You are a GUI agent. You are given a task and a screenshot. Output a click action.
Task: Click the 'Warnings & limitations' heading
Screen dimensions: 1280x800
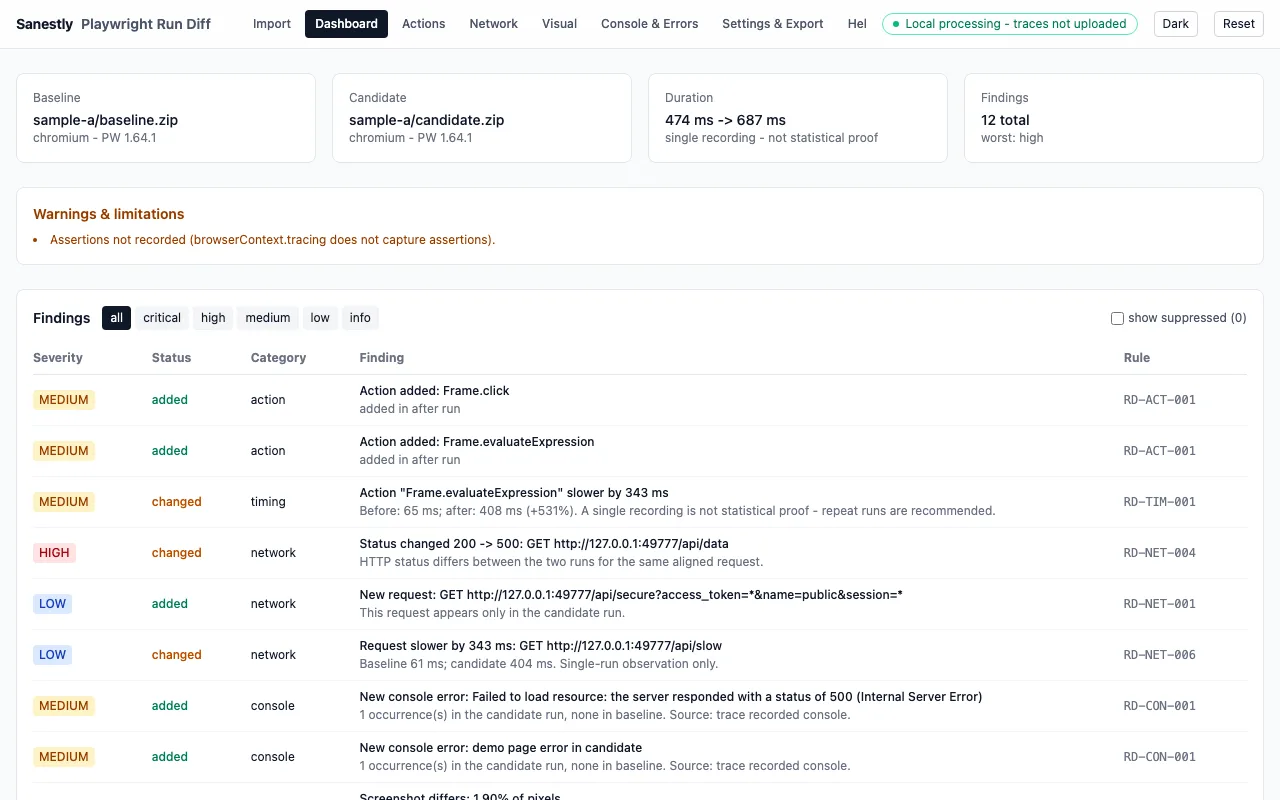(109, 214)
